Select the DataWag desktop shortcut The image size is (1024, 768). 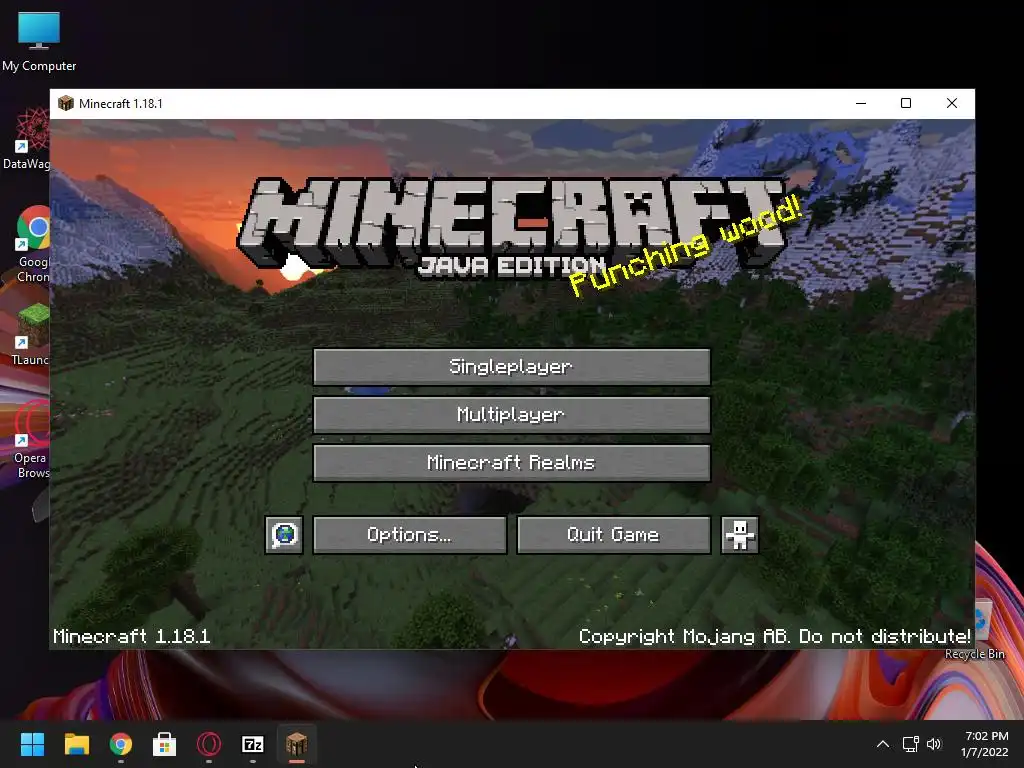coord(26,138)
